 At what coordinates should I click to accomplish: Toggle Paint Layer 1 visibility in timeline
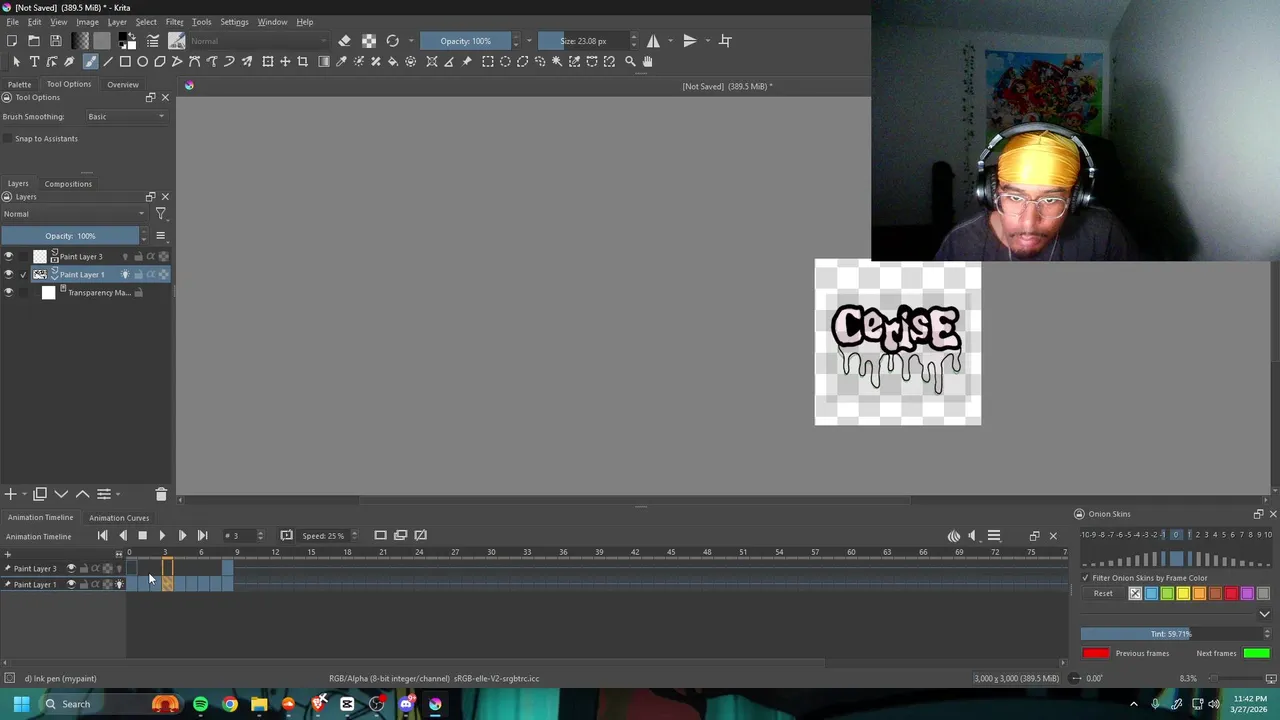click(x=71, y=584)
